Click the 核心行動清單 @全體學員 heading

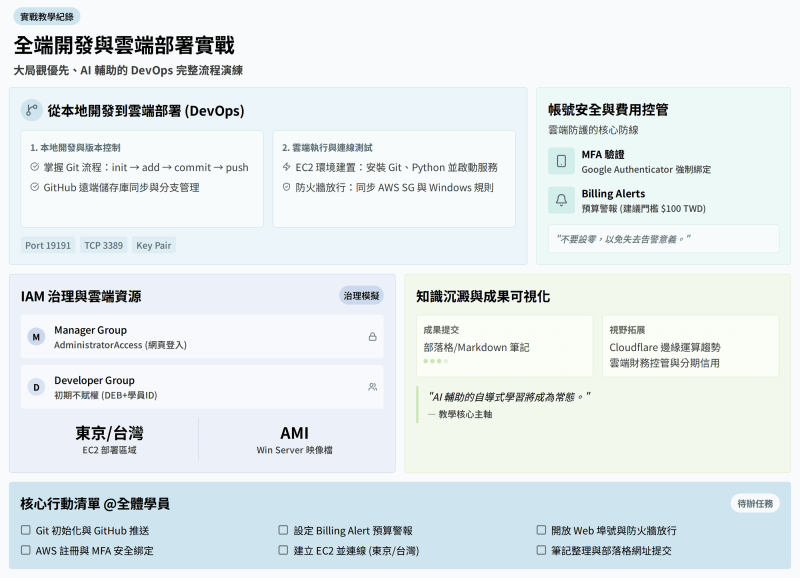(x=95, y=504)
